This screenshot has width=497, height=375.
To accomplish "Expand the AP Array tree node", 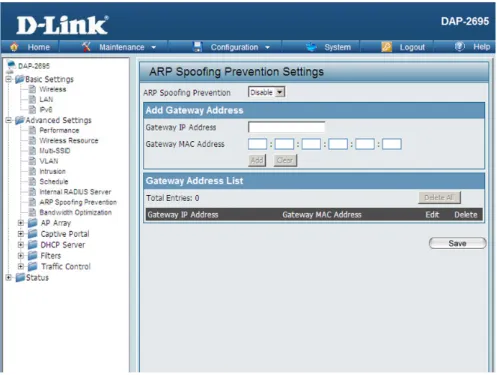I will [21, 223].
